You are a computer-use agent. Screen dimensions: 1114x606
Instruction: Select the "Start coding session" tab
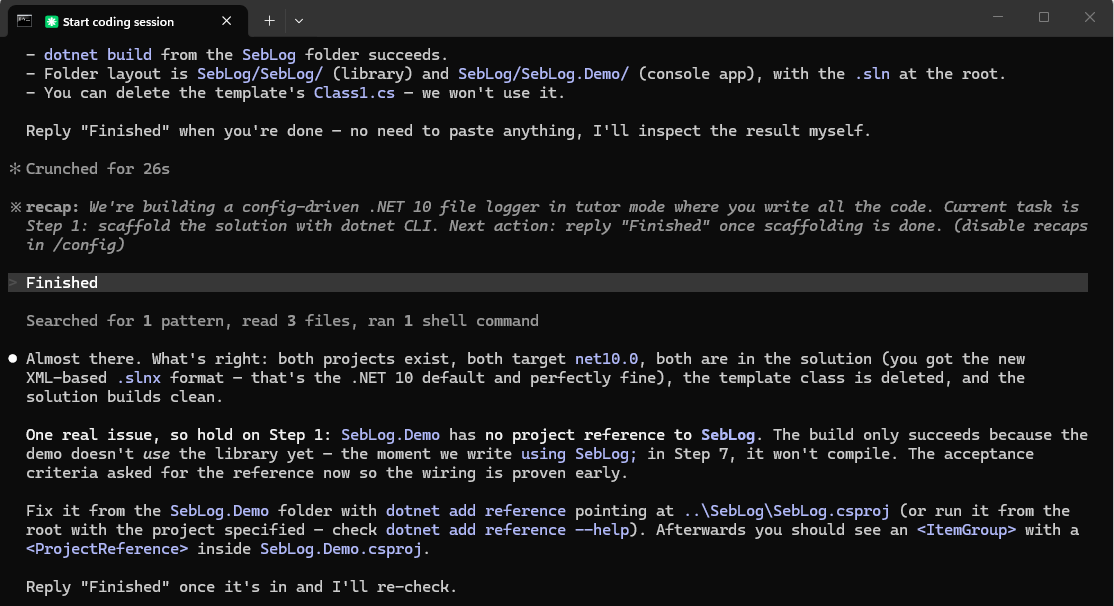click(x=128, y=21)
